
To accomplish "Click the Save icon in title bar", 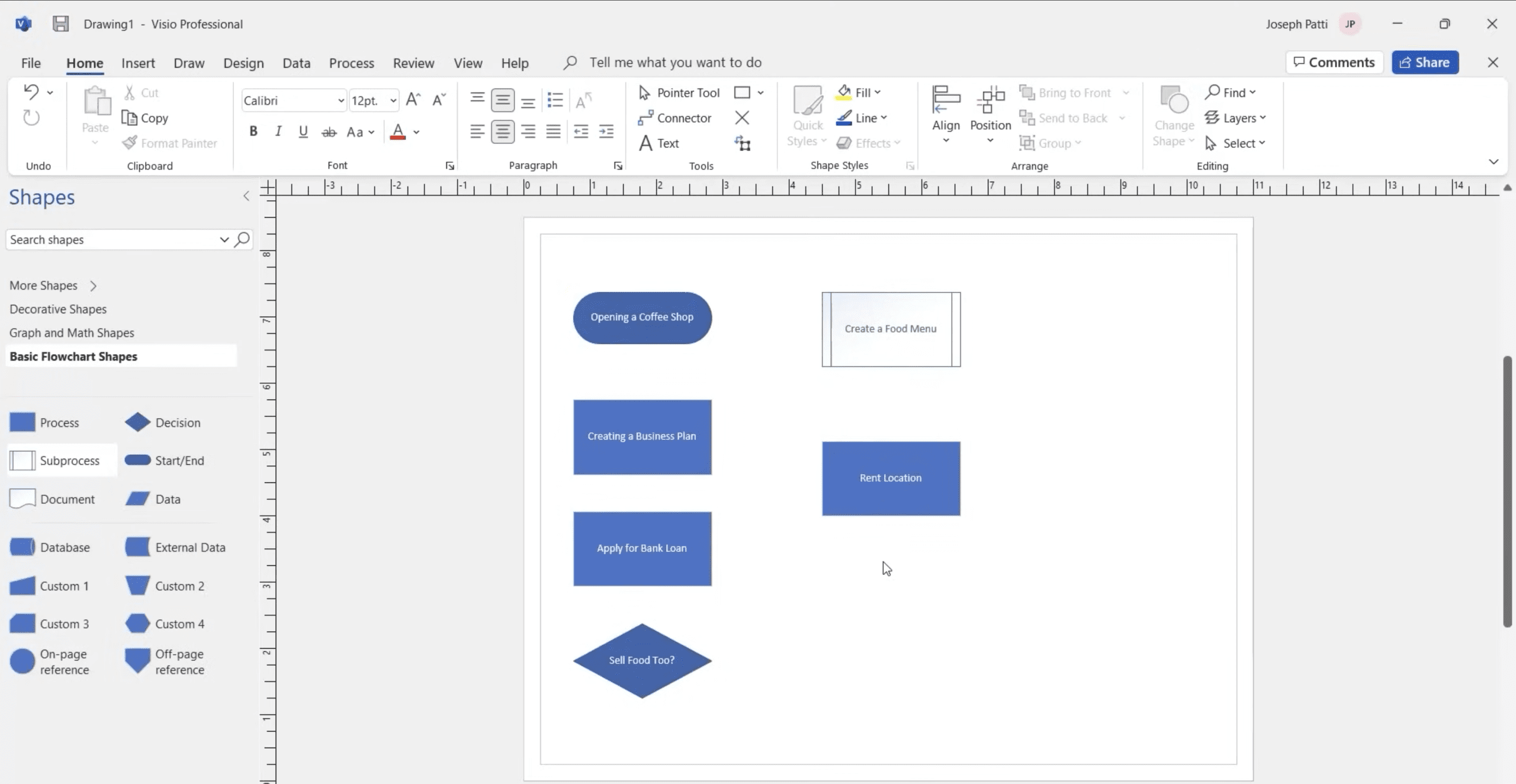I will [60, 24].
